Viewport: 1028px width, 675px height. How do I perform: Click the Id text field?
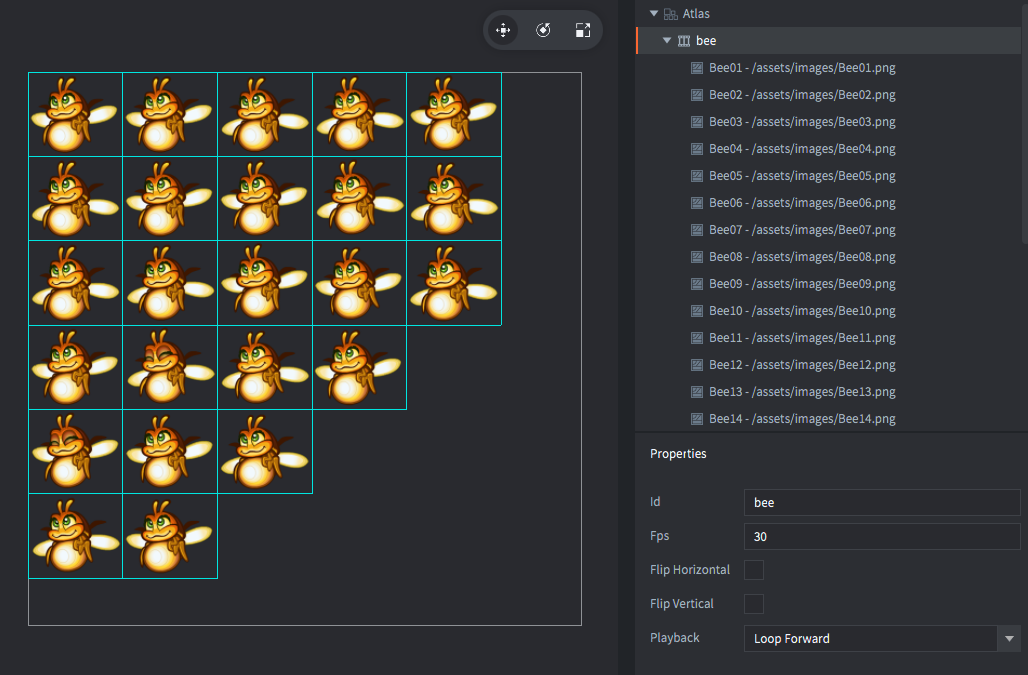point(881,503)
